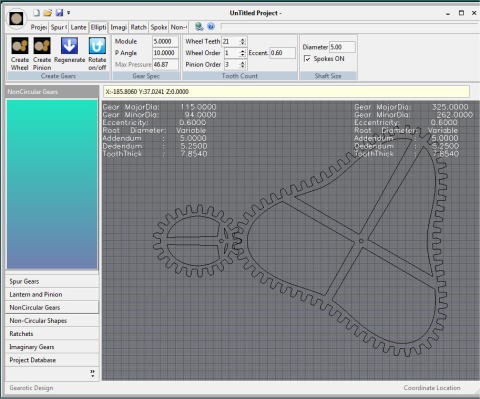
Task: Open Non-Circular Shapes panel
Action: coord(52,321)
